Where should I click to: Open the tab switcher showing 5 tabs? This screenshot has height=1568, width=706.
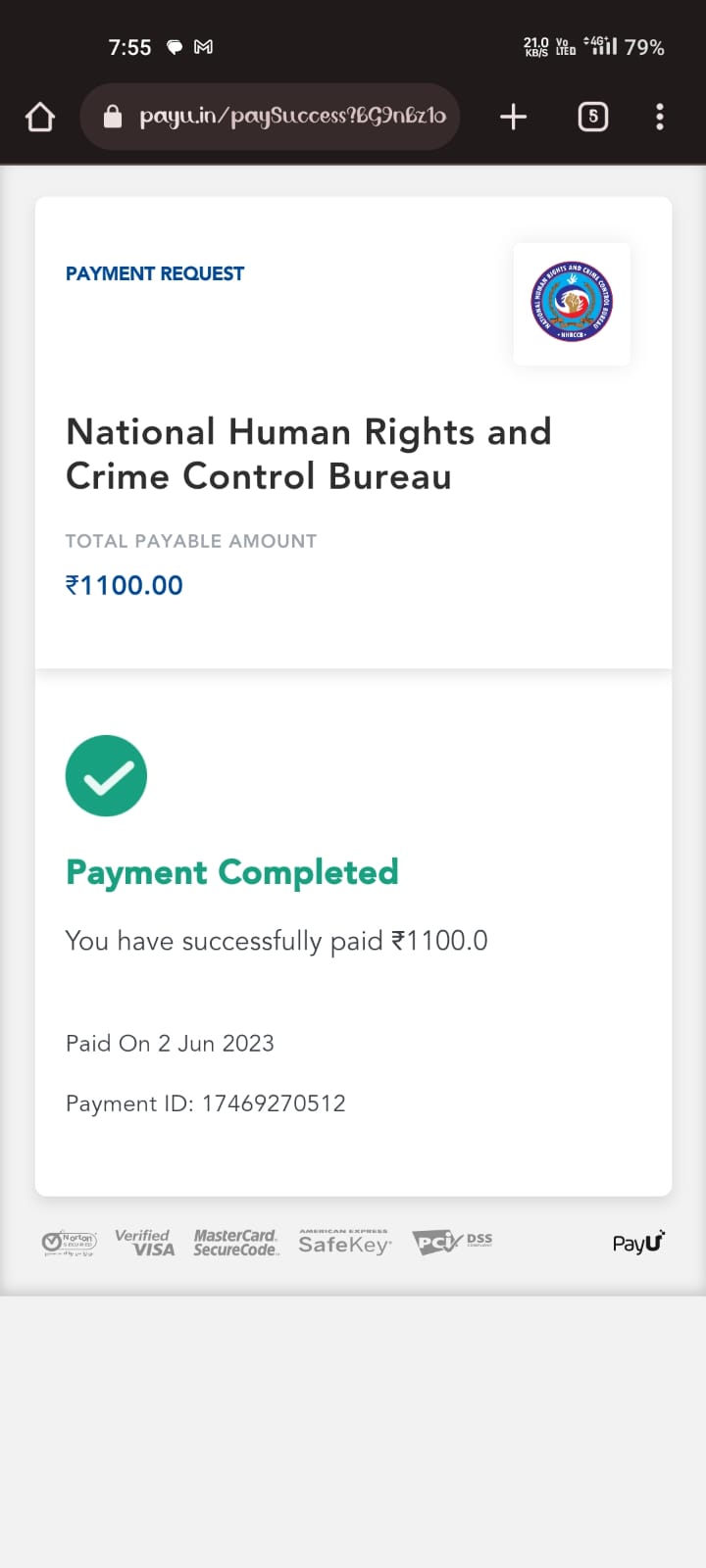tap(592, 117)
